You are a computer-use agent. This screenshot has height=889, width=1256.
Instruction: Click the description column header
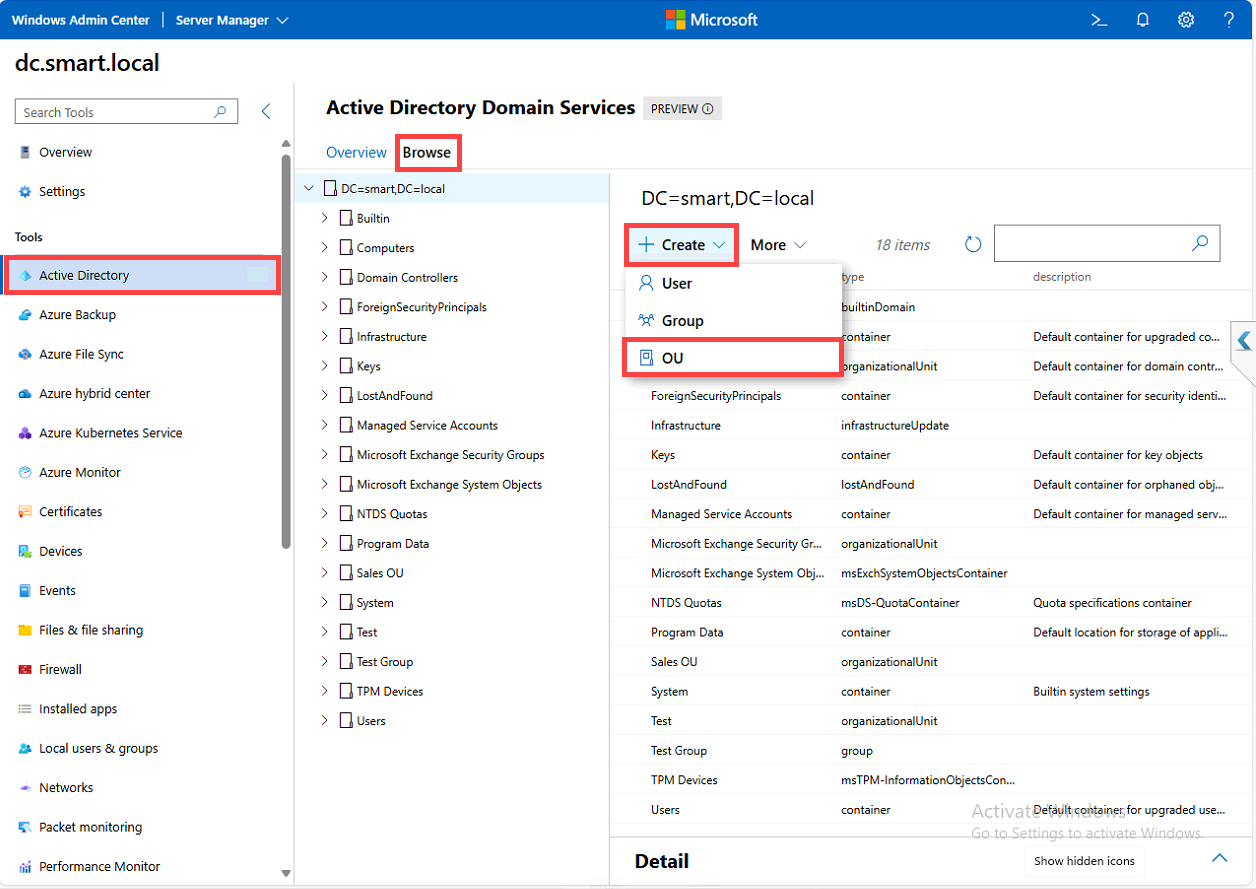(1062, 277)
